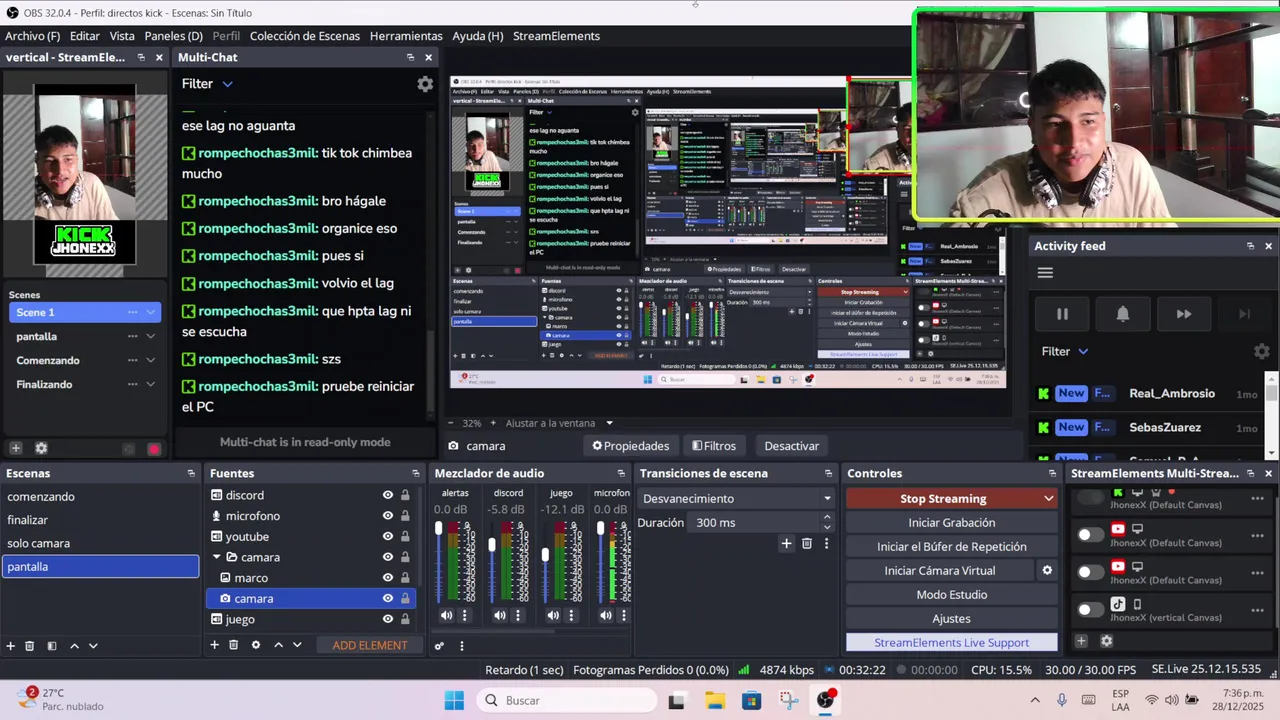Toggle visibility of discord source
Image resolution: width=1280 pixels, height=720 pixels.
point(388,495)
